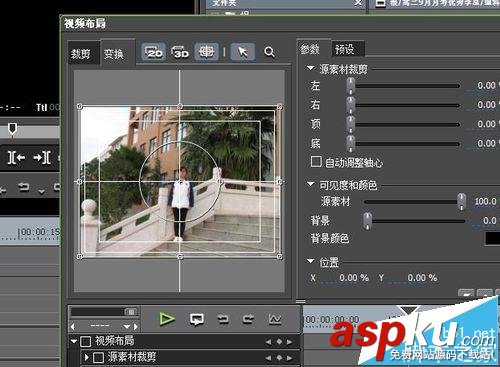Screen dimensions: 500x367
Task: Enable 自动调整轴心 checkbox
Action: pos(316,162)
